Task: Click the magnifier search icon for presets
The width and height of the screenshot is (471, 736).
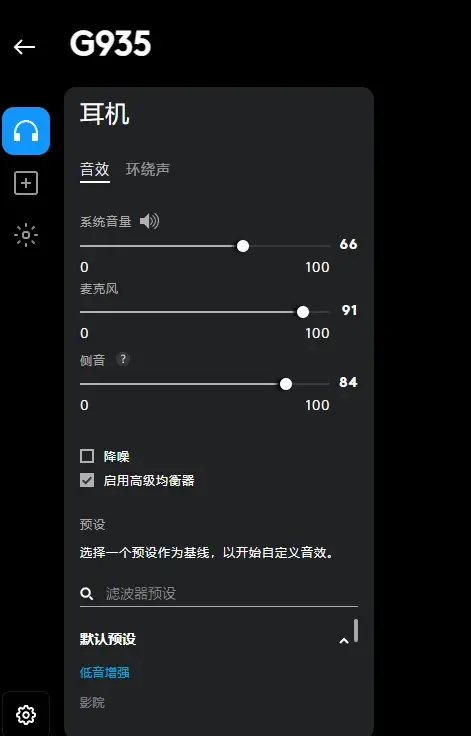Action: click(x=86, y=594)
